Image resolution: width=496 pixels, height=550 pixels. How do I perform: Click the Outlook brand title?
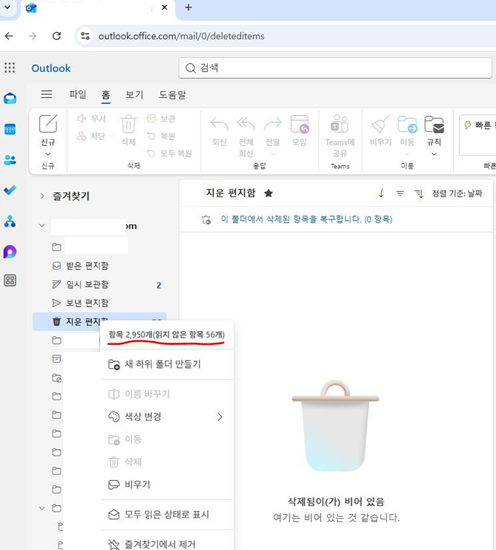click(x=51, y=68)
